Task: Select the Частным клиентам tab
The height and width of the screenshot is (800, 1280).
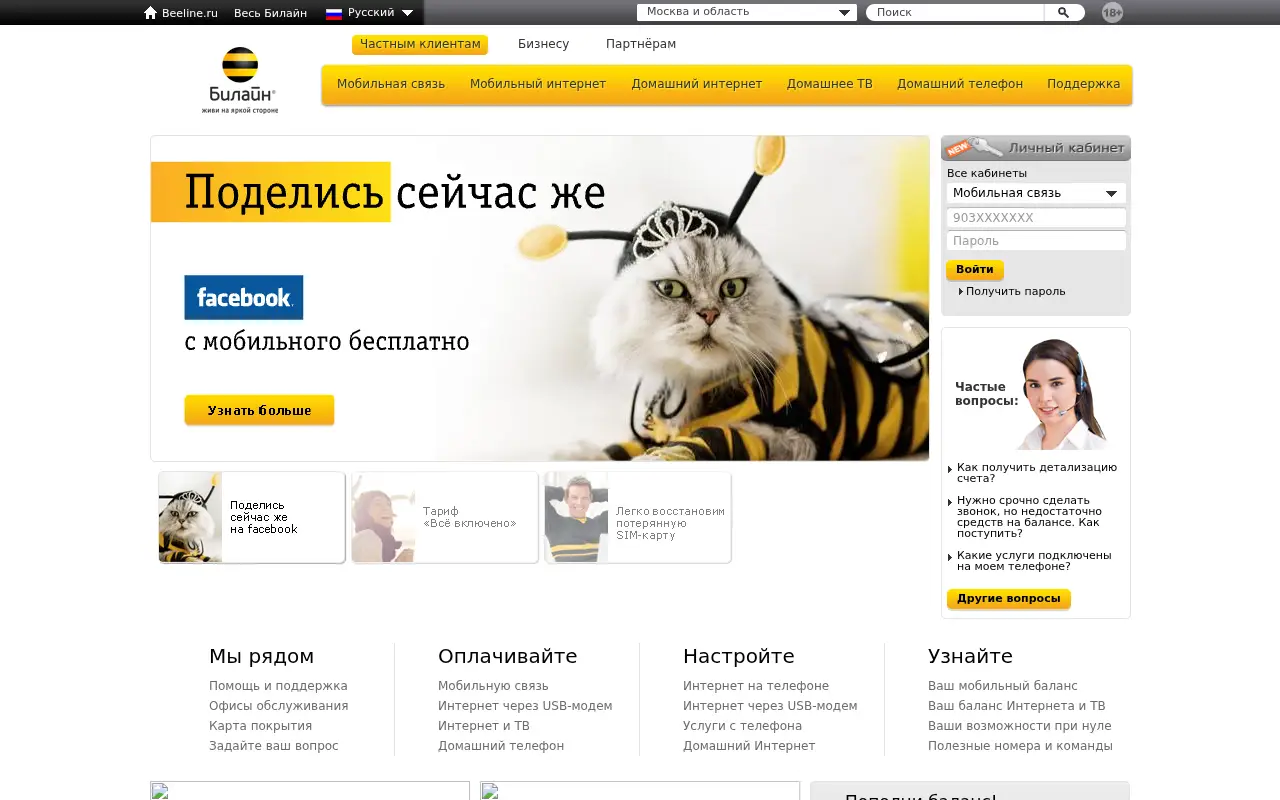Action: 420,44
